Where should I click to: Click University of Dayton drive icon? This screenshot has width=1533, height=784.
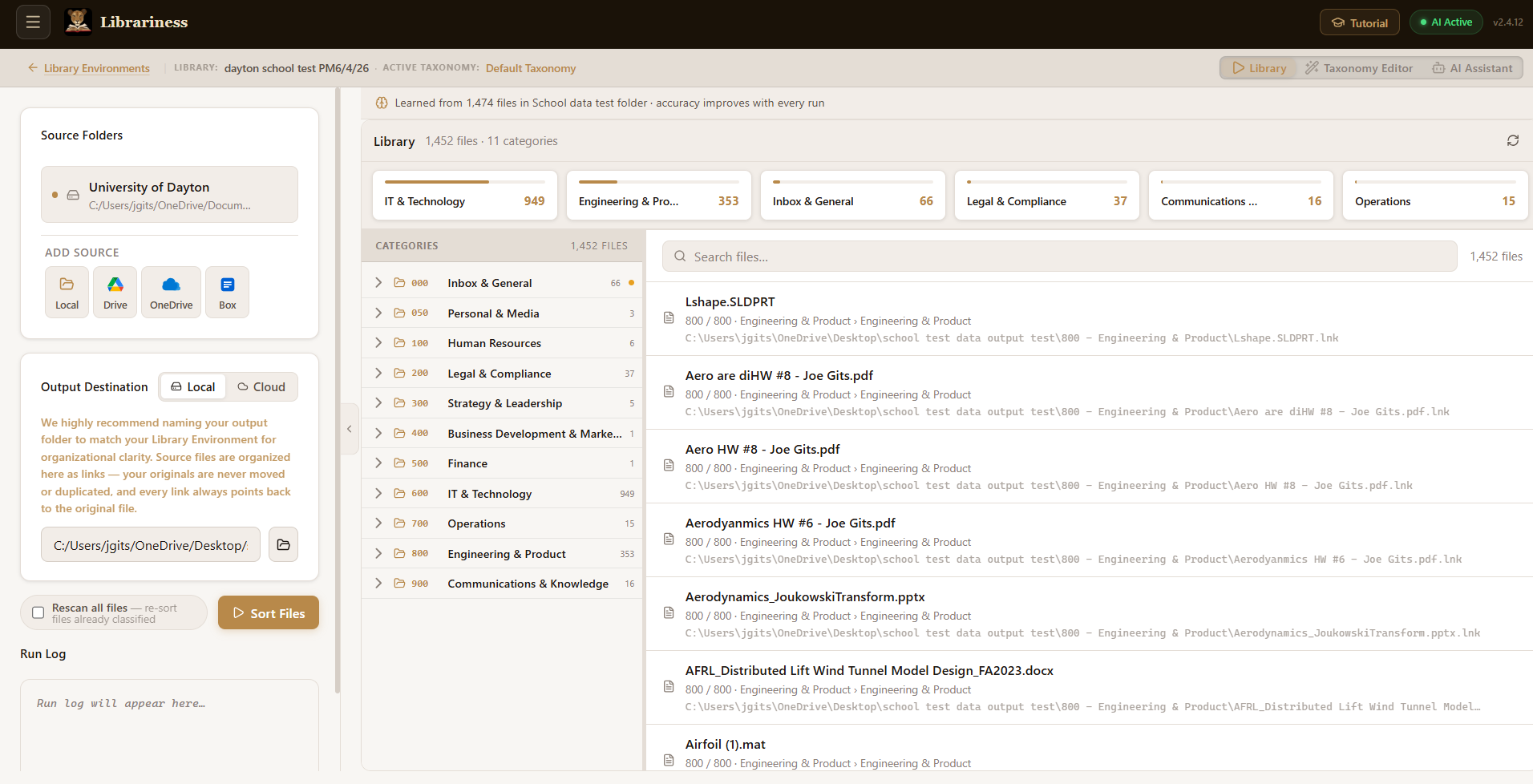(x=73, y=195)
